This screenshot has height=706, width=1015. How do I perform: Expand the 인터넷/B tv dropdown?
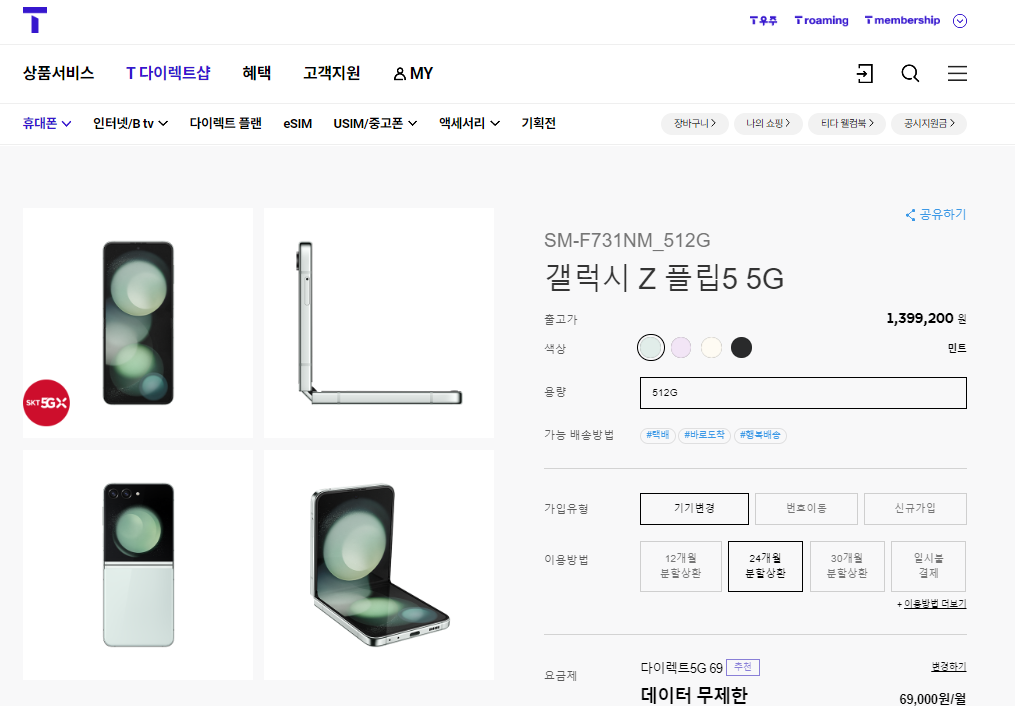click(130, 123)
